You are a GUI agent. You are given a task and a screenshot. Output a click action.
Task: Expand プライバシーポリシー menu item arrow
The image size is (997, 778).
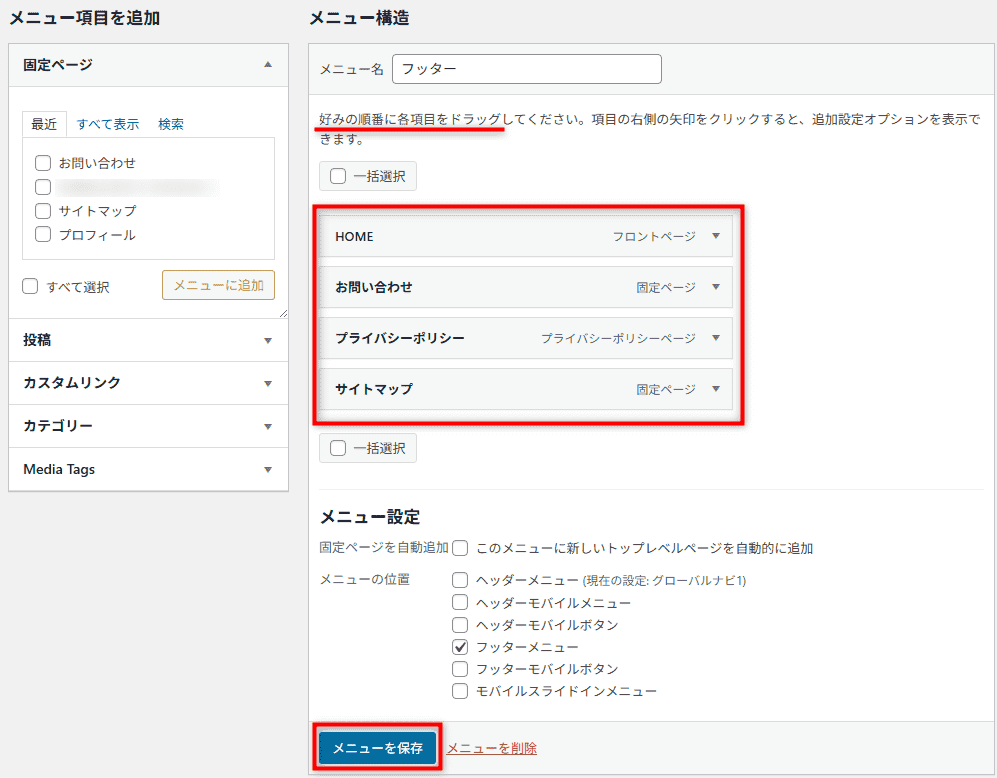(715, 338)
